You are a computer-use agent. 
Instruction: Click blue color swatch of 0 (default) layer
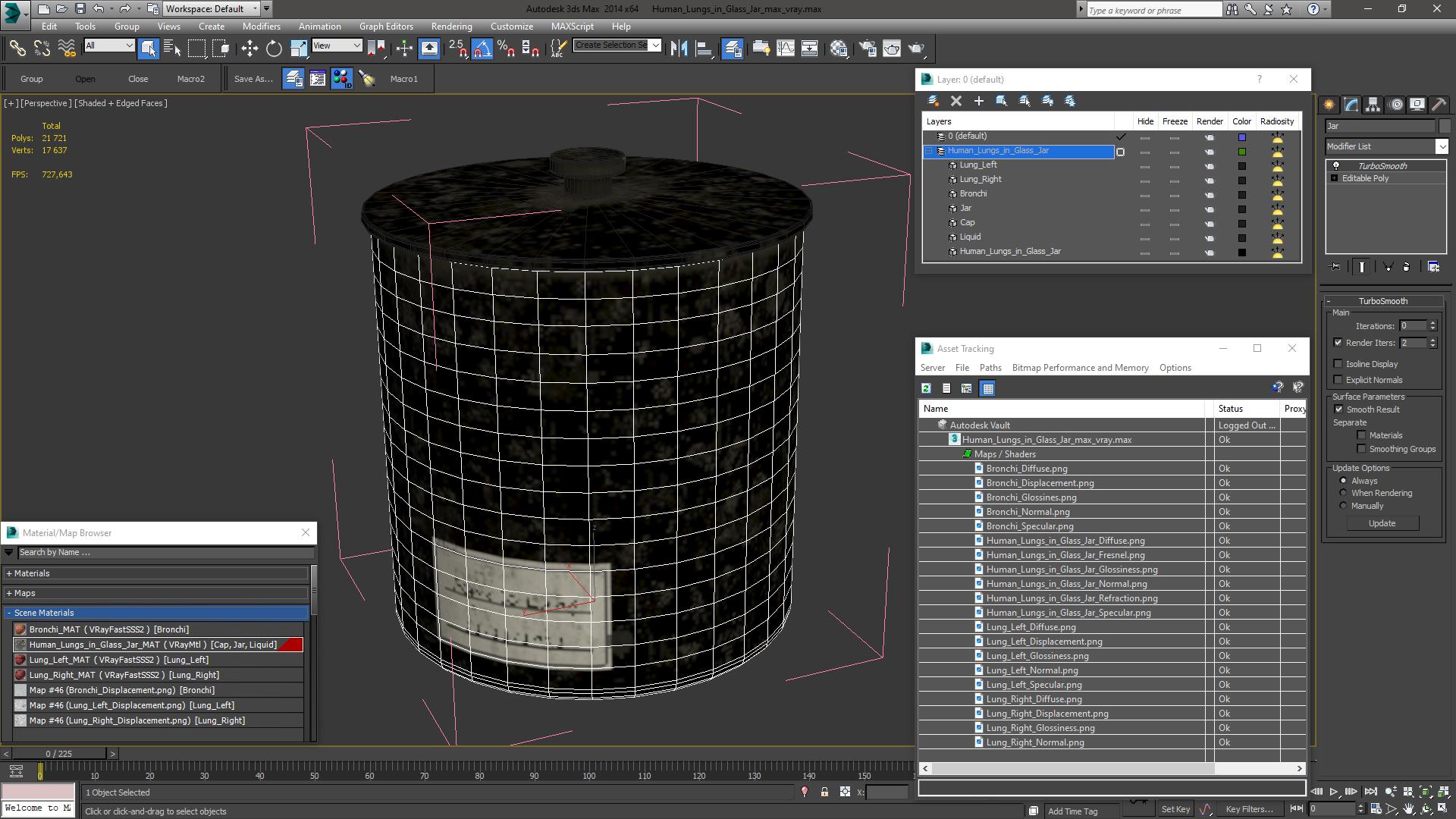tap(1242, 137)
